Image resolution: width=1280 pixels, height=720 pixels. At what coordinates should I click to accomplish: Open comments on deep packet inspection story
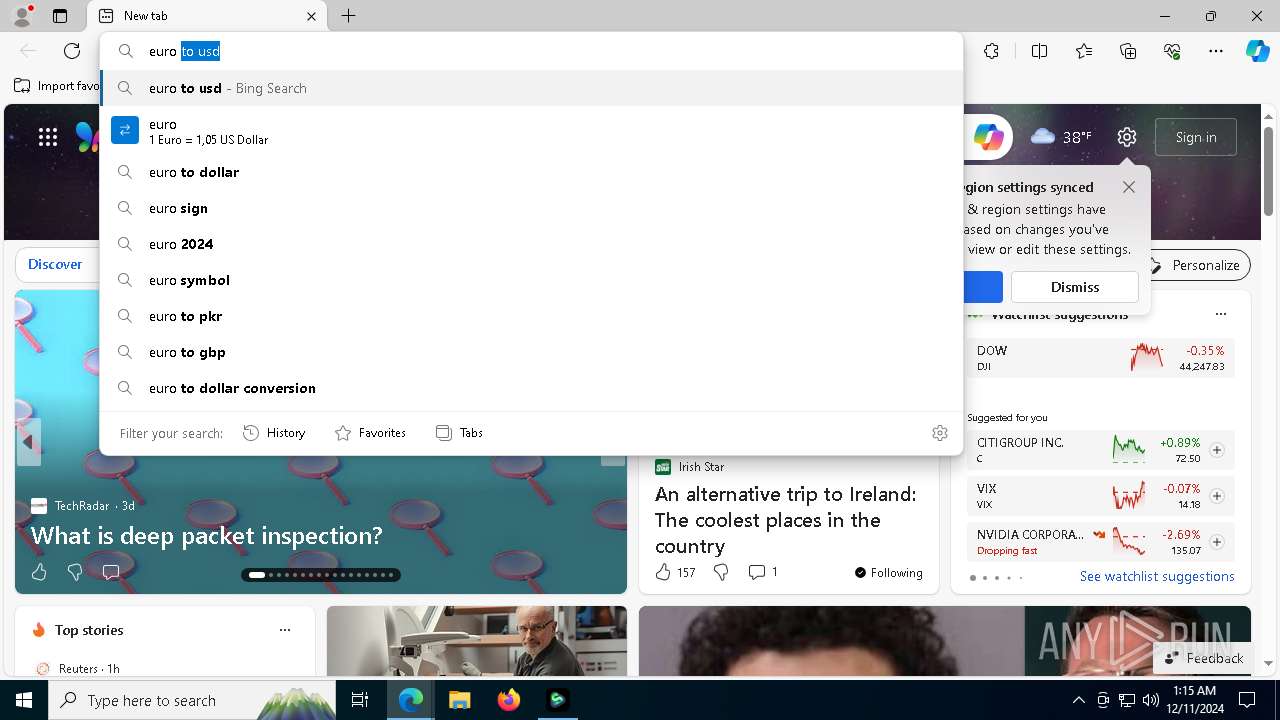pos(111,572)
